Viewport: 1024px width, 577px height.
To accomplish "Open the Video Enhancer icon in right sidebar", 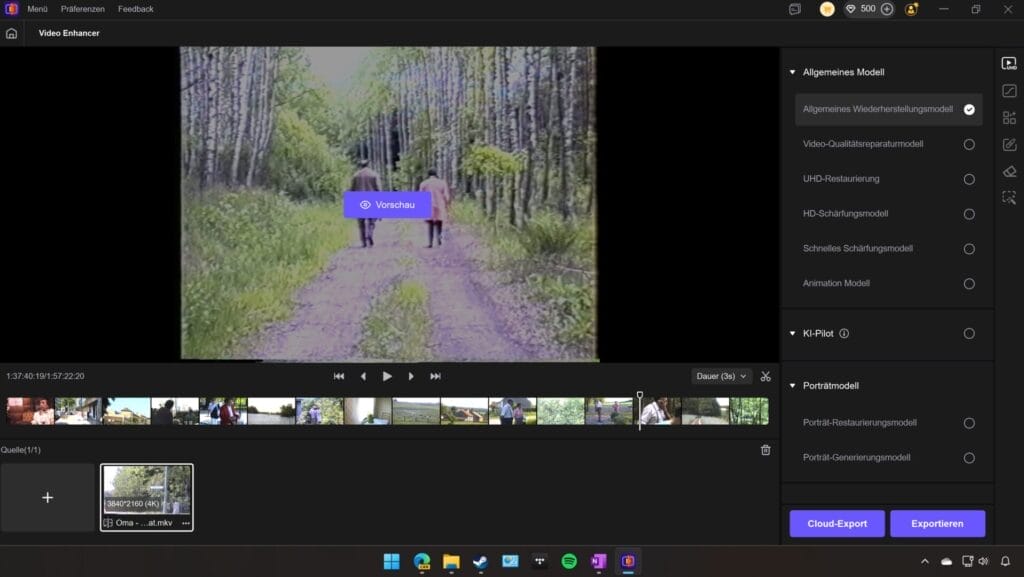I will 1009,63.
